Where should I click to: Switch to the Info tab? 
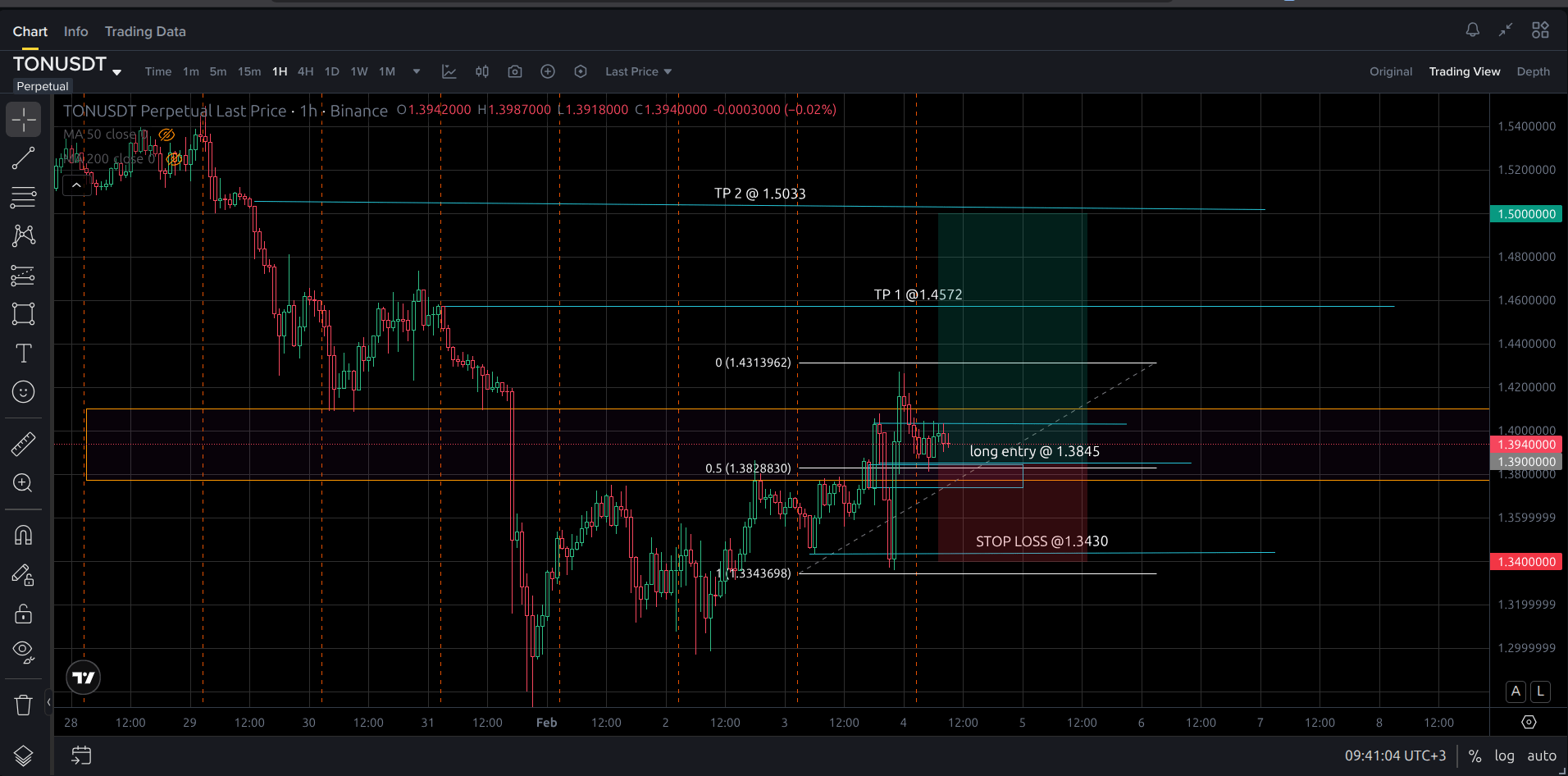75,31
